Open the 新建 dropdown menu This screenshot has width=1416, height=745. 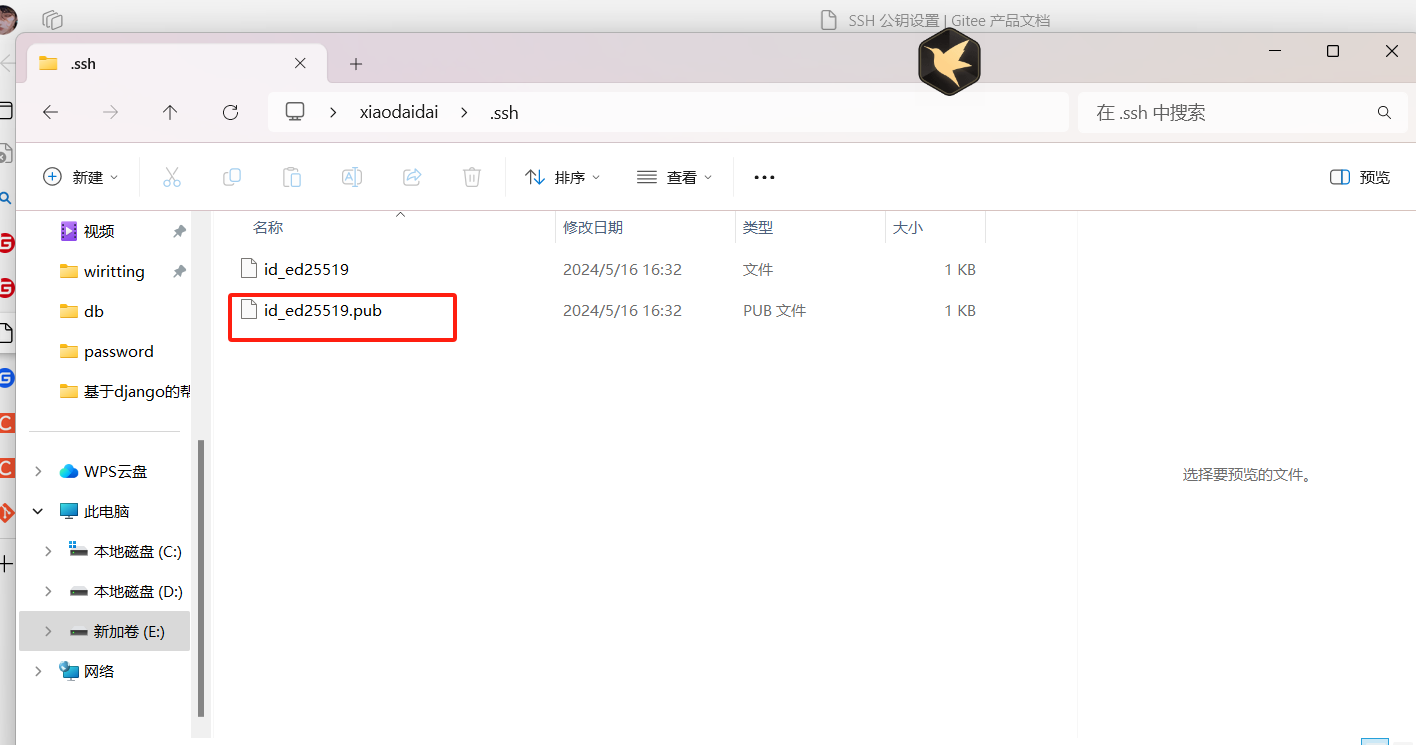pyautogui.click(x=80, y=177)
